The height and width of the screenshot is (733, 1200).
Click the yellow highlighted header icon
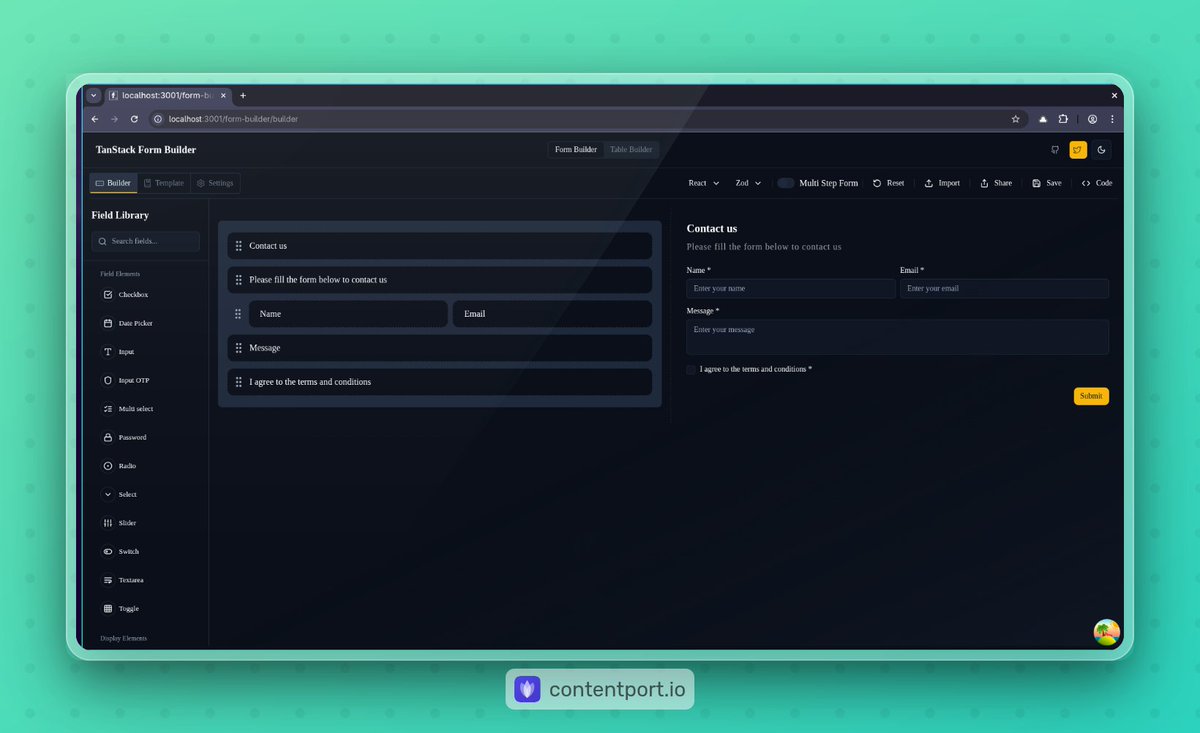(x=1078, y=150)
